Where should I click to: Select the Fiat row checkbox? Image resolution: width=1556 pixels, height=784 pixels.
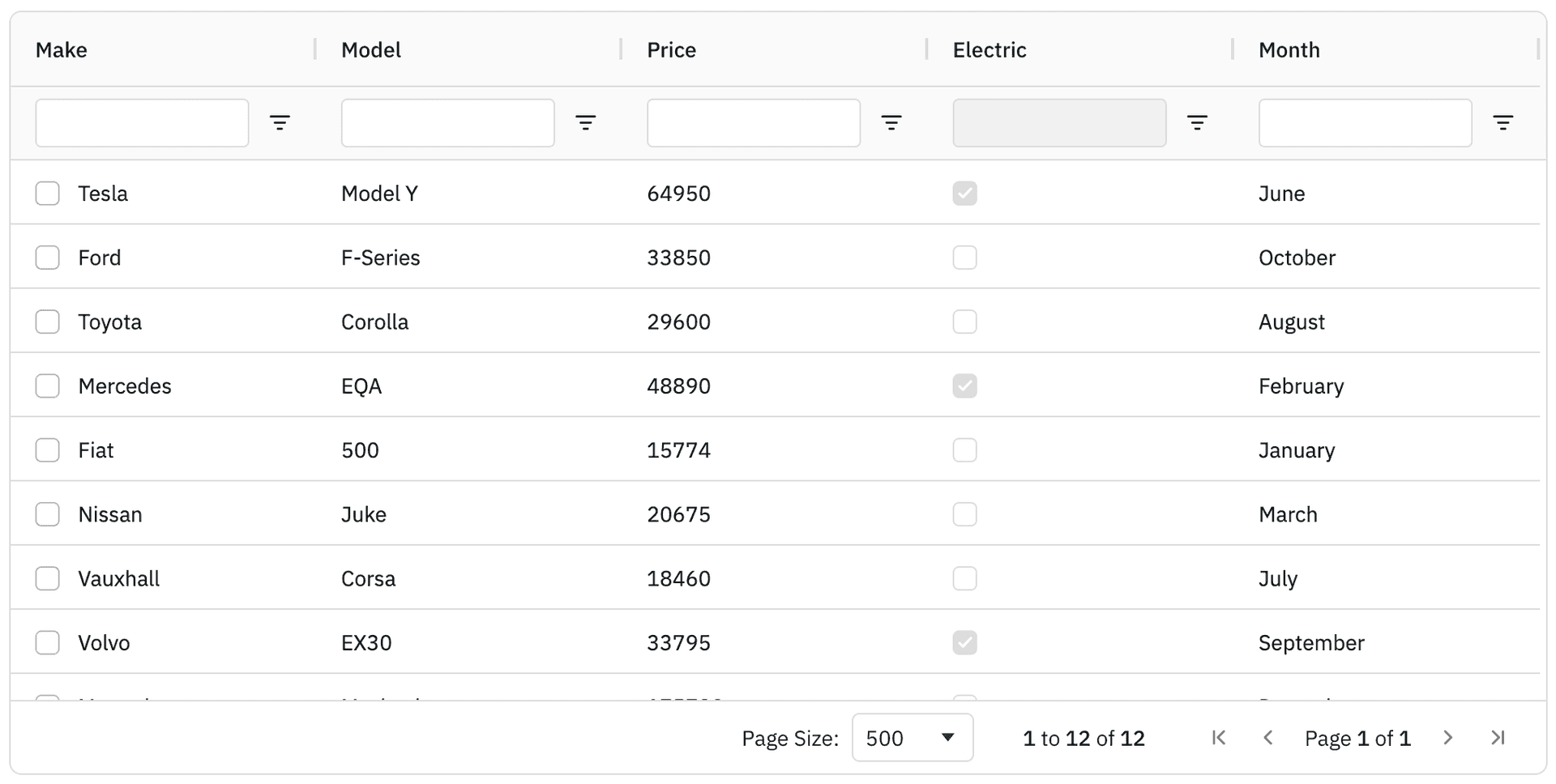click(48, 450)
